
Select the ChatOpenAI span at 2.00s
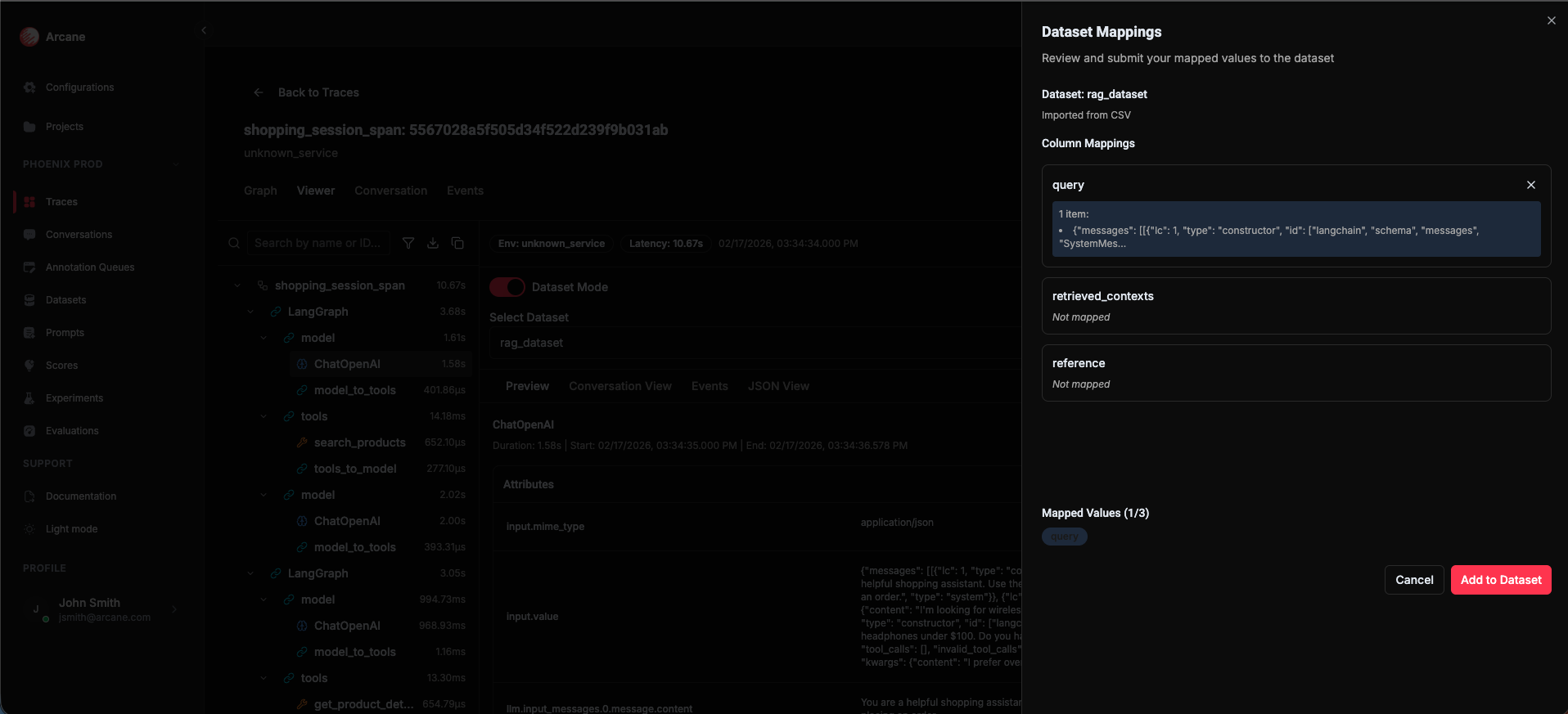tap(381, 521)
